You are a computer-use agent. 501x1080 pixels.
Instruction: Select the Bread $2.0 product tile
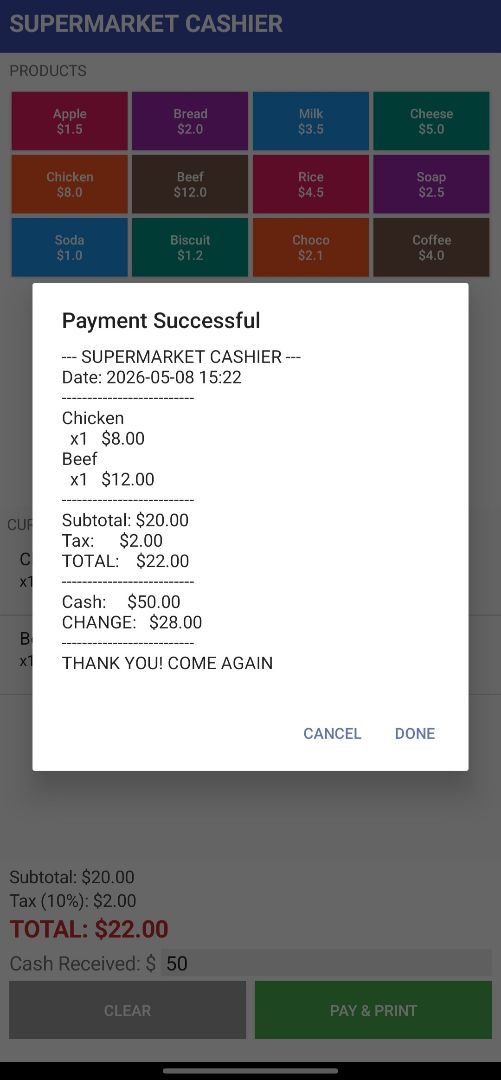[x=190, y=121]
